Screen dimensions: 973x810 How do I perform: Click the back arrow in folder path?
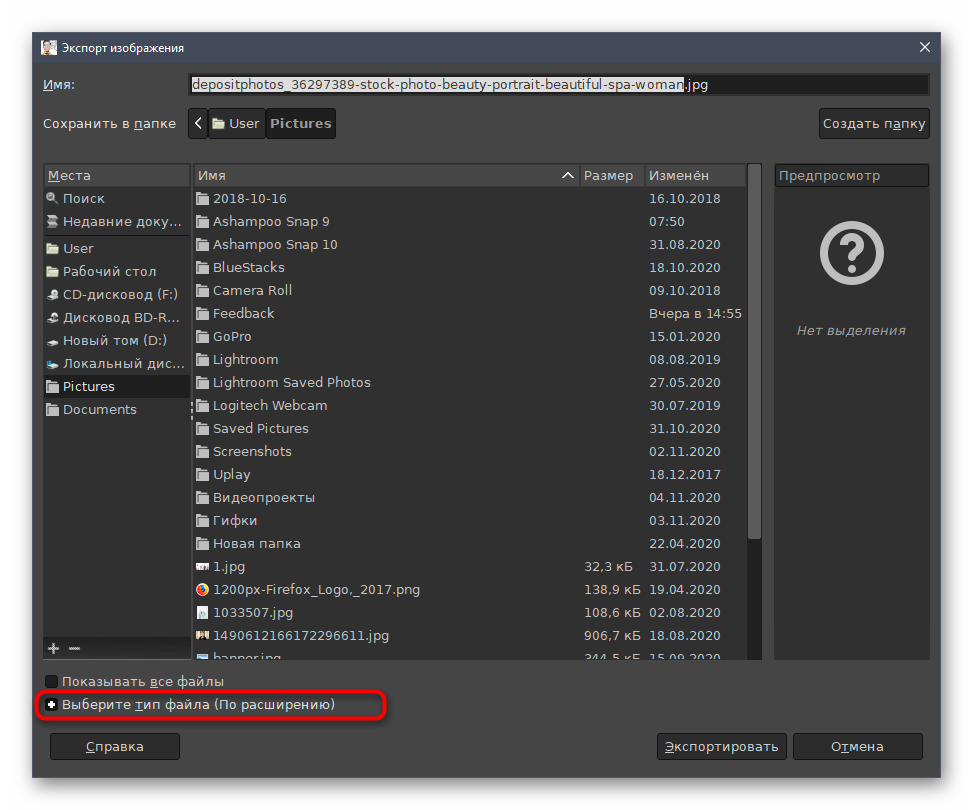(198, 124)
